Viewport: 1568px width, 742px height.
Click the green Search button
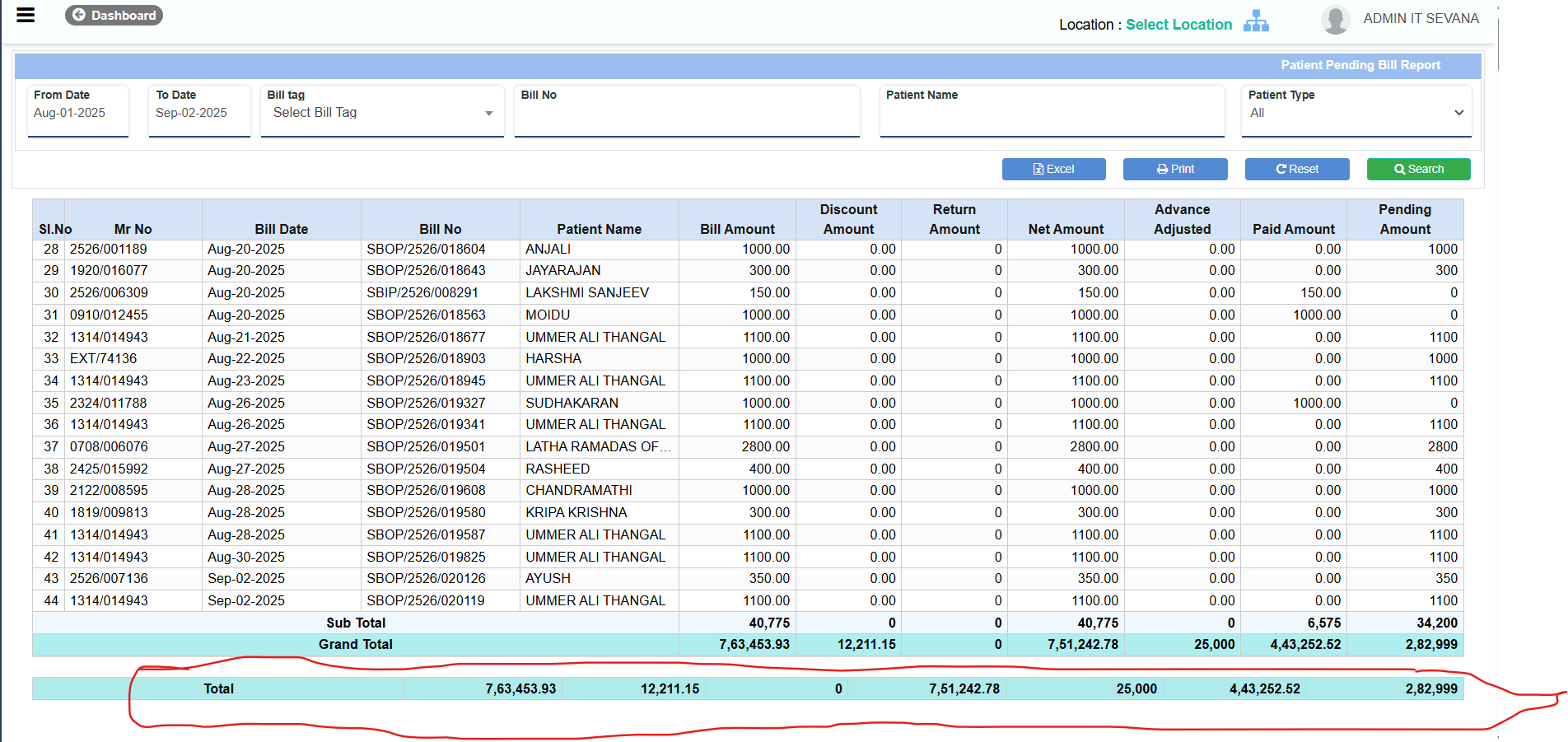point(1418,169)
